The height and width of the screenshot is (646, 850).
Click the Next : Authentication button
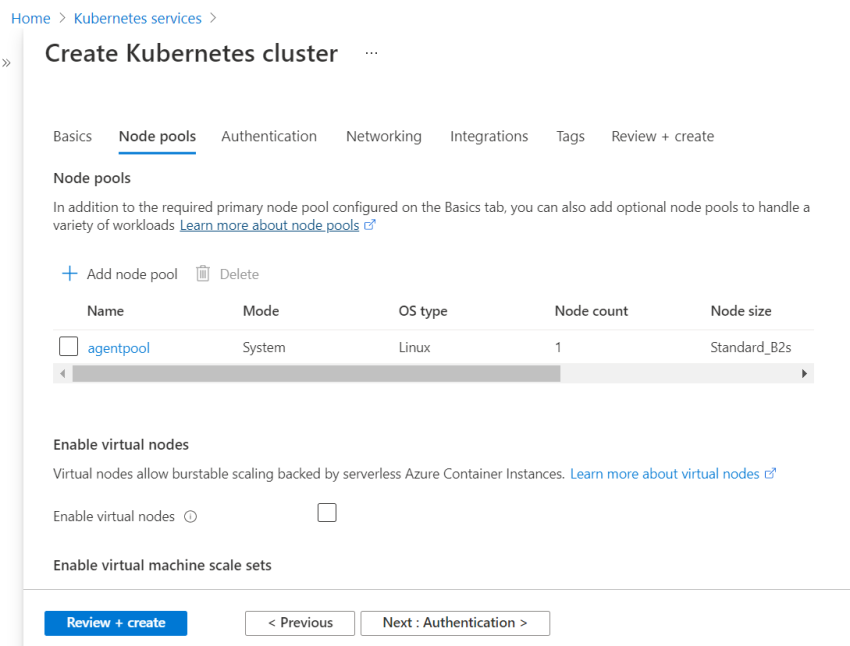point(455,623)
